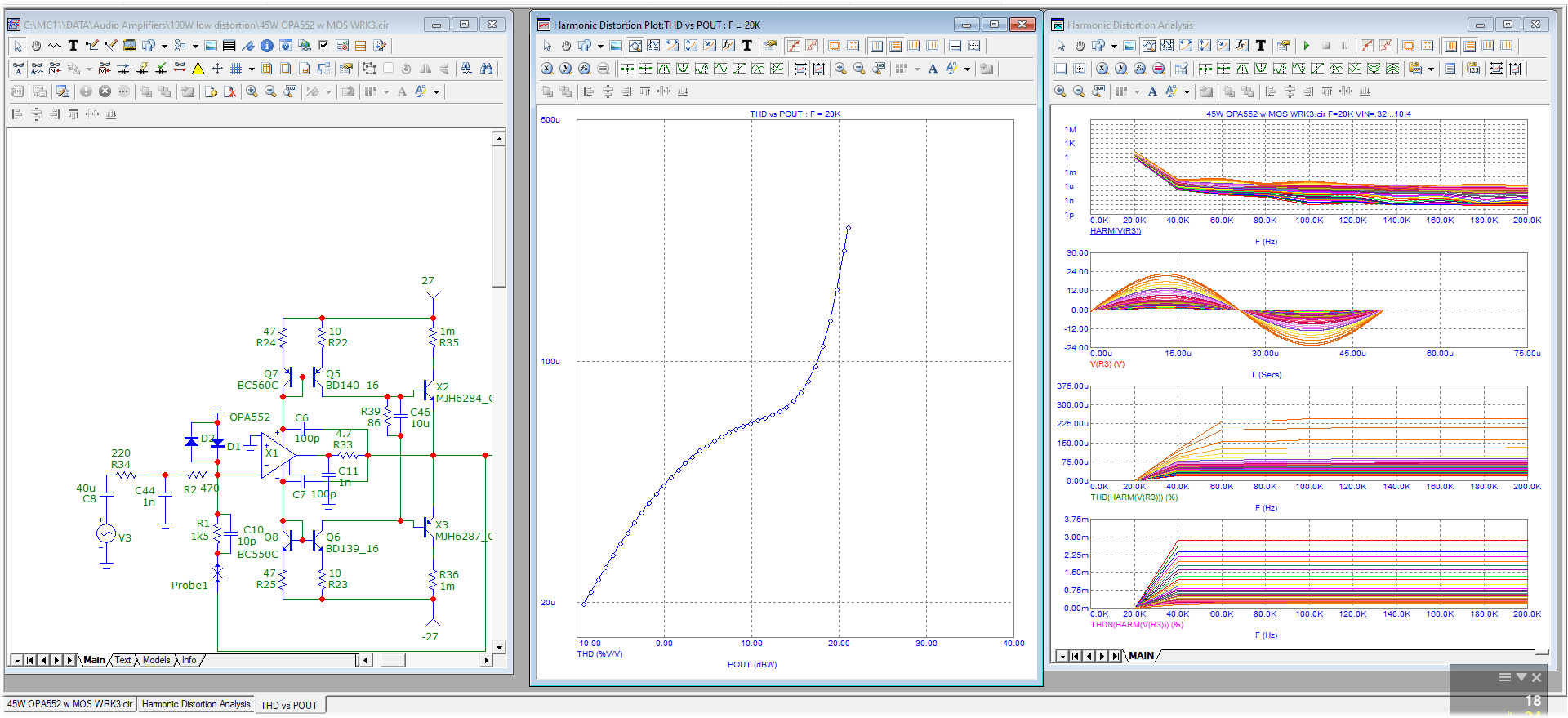This screenshot has width=1568, height=718.
Task: Click the schematic vertical scrollbar down arrow
Action: tap(499, 647)
